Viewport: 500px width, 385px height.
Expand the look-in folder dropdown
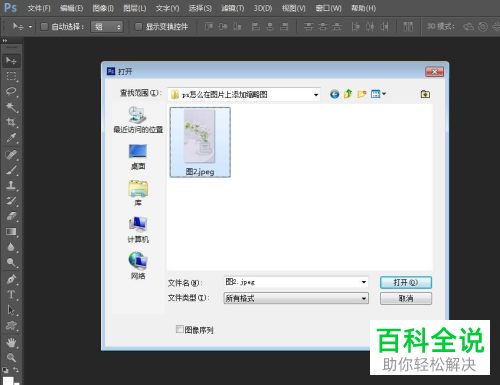pos(315,95)
